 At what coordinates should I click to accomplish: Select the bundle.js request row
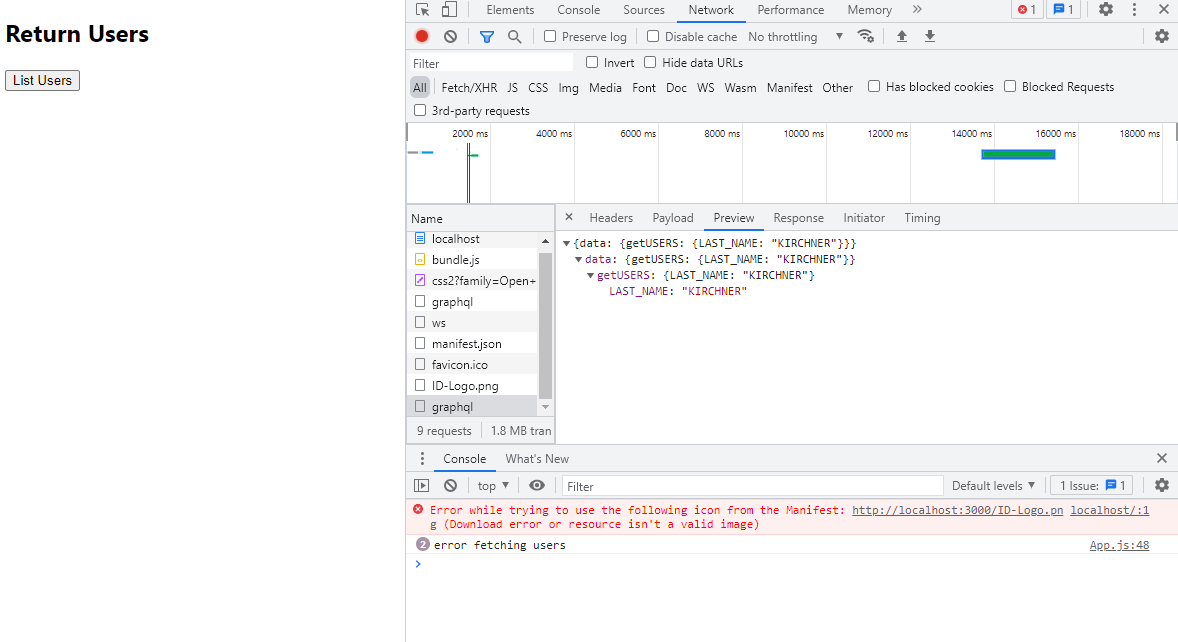(x=473, y=259)
